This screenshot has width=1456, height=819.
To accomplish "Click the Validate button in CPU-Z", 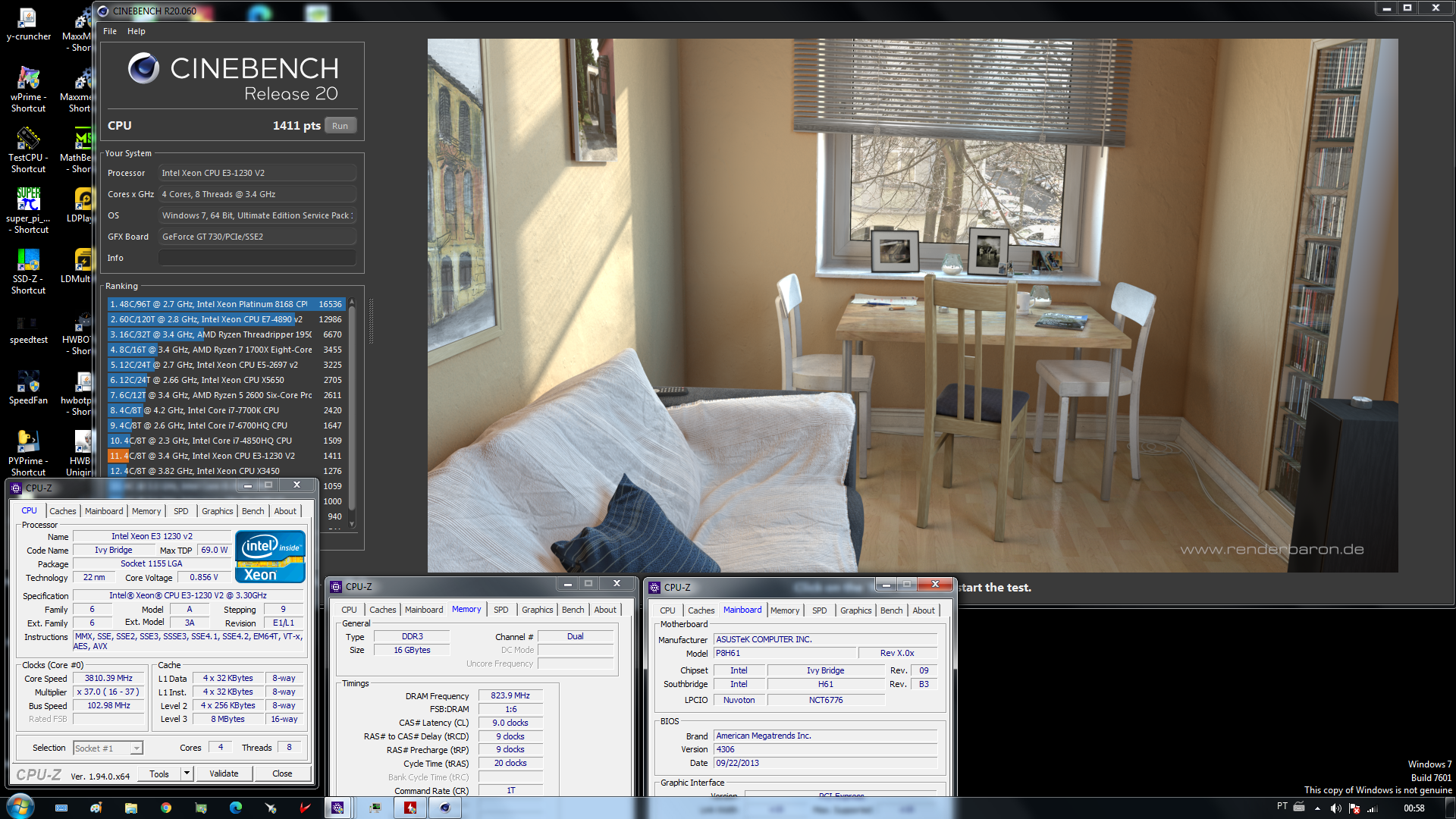I will [224, 774].
